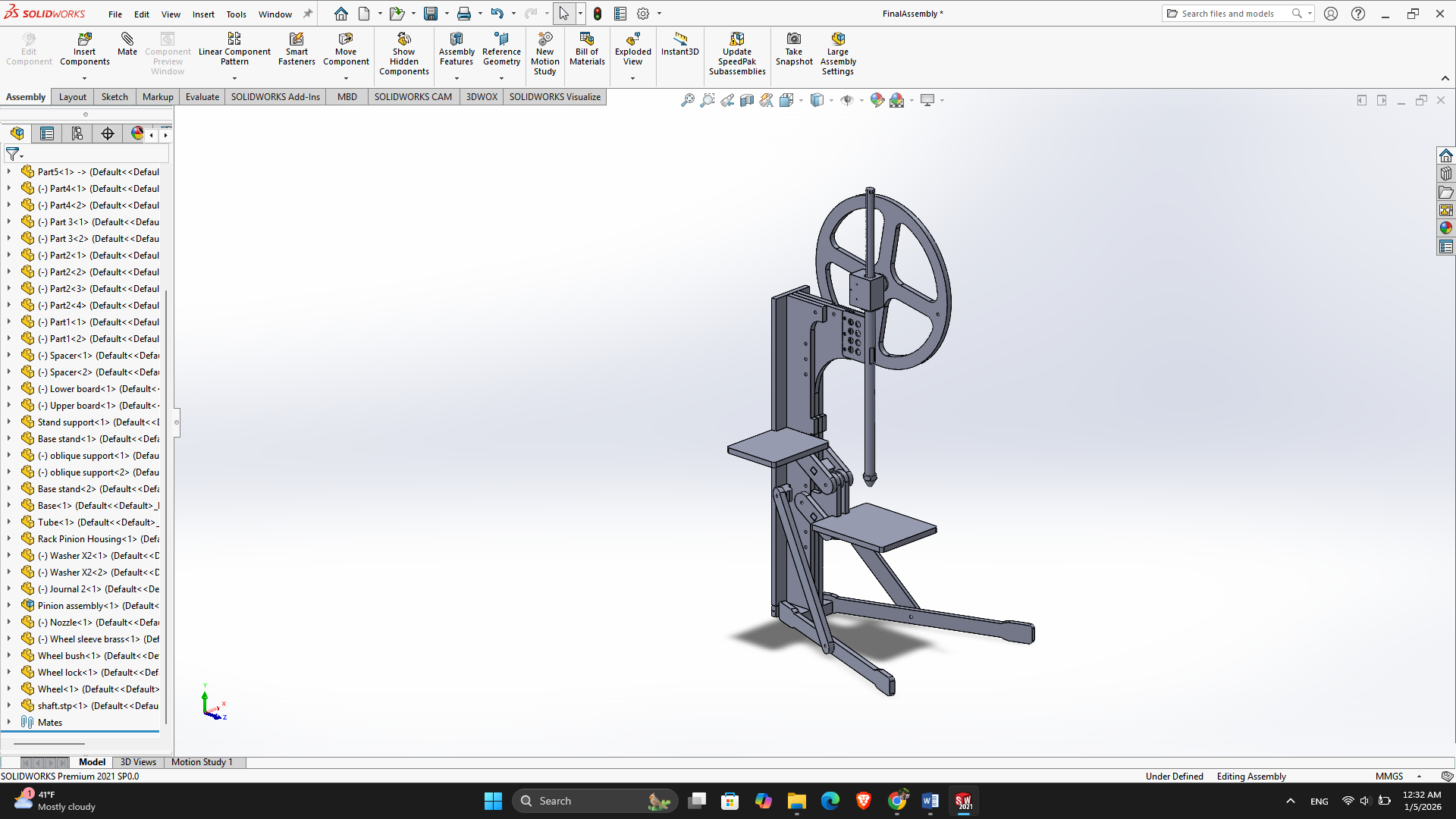1456x819 pixels.
Task: Switch to the Motion Study 1 tab
Action: pos(201,762)
